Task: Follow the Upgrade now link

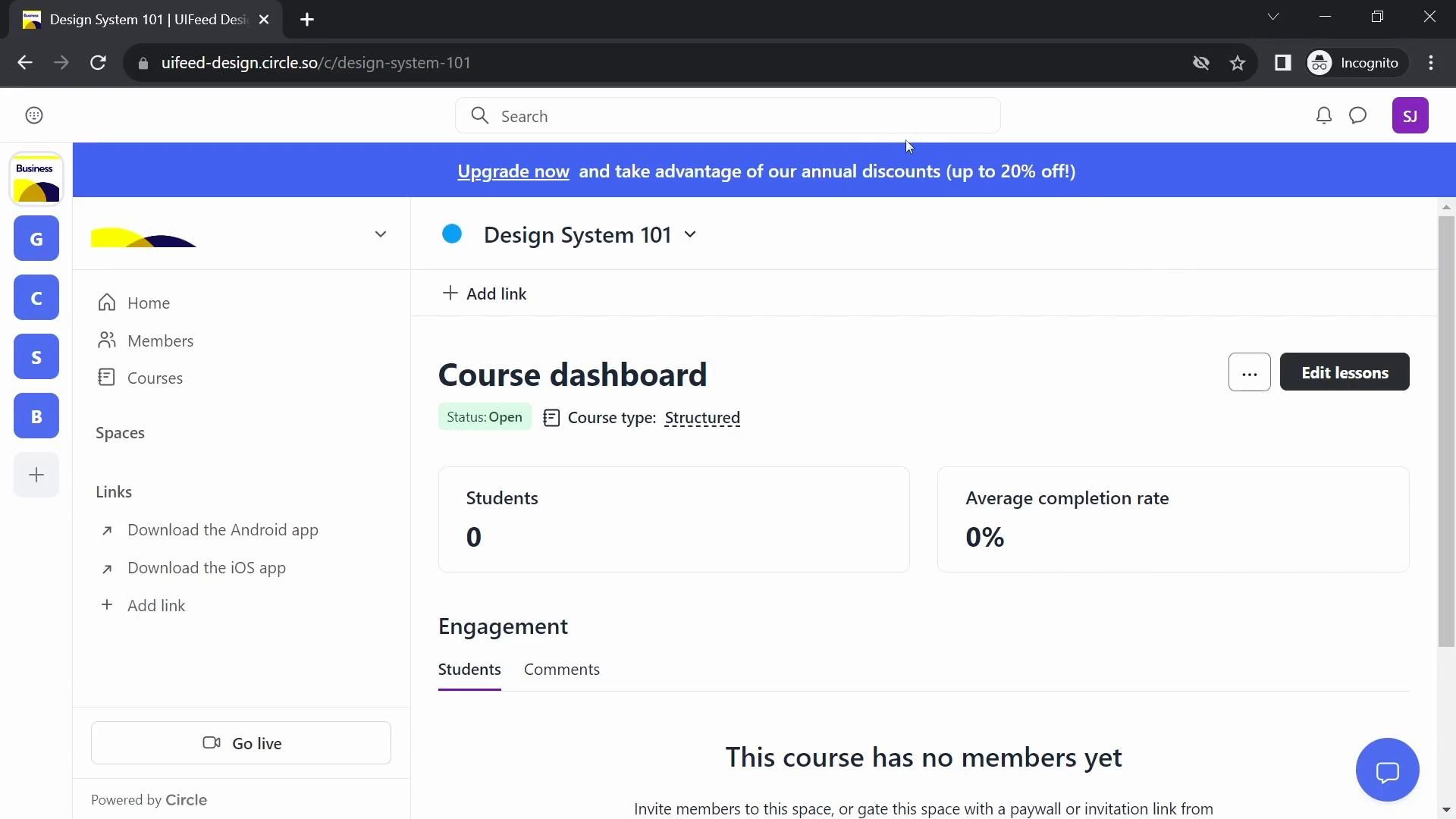Action: click(x=513, y=171)
